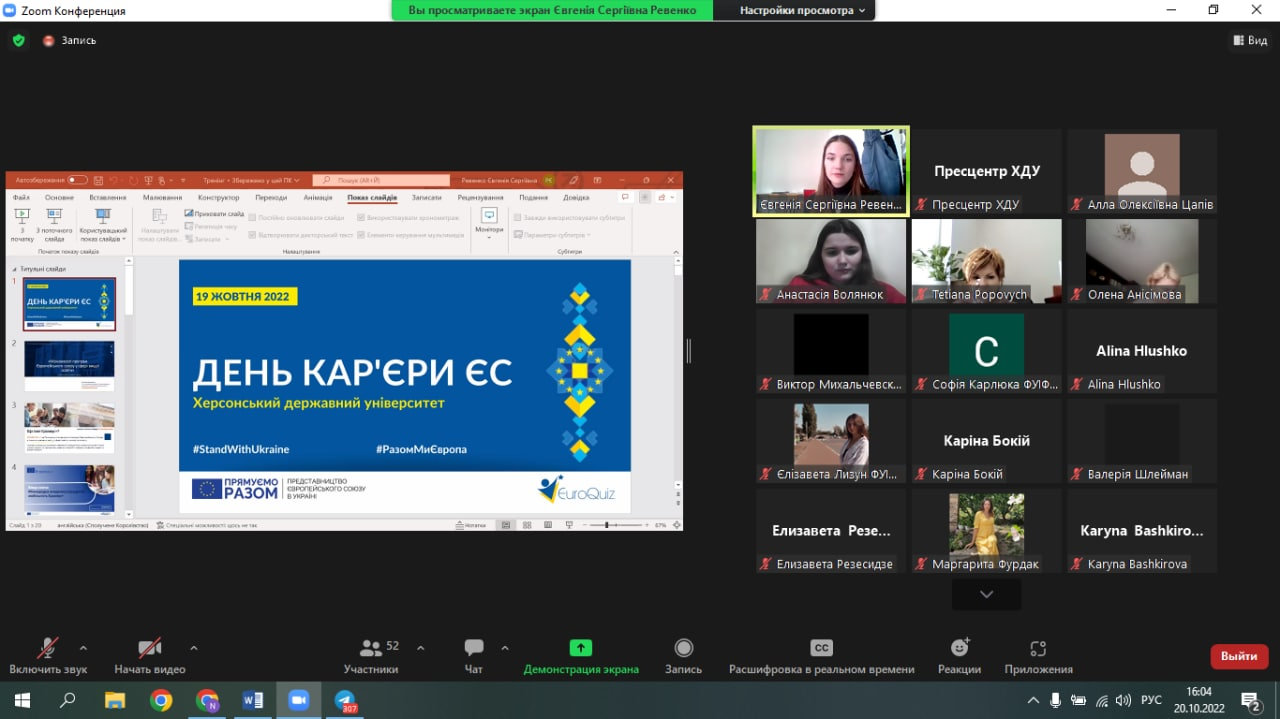Open Параметри субтитрів dropdown
This screenshot has height=719, width=1280.
tap(552, 235)
